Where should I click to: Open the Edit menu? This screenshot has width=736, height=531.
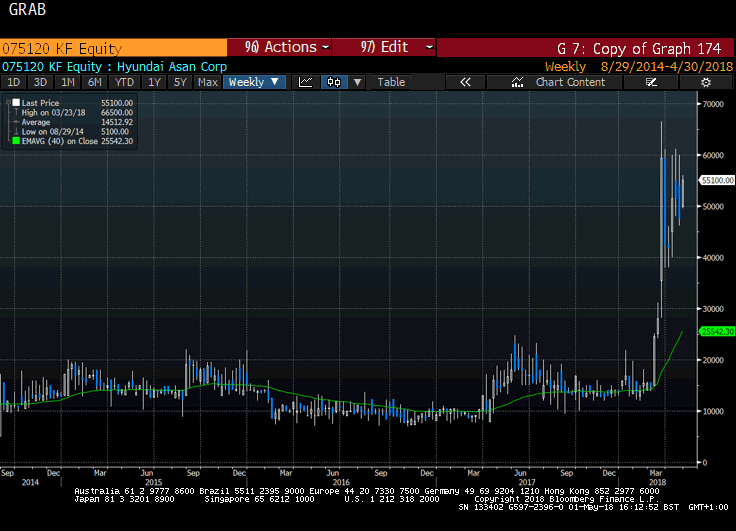tap(385, 47)
